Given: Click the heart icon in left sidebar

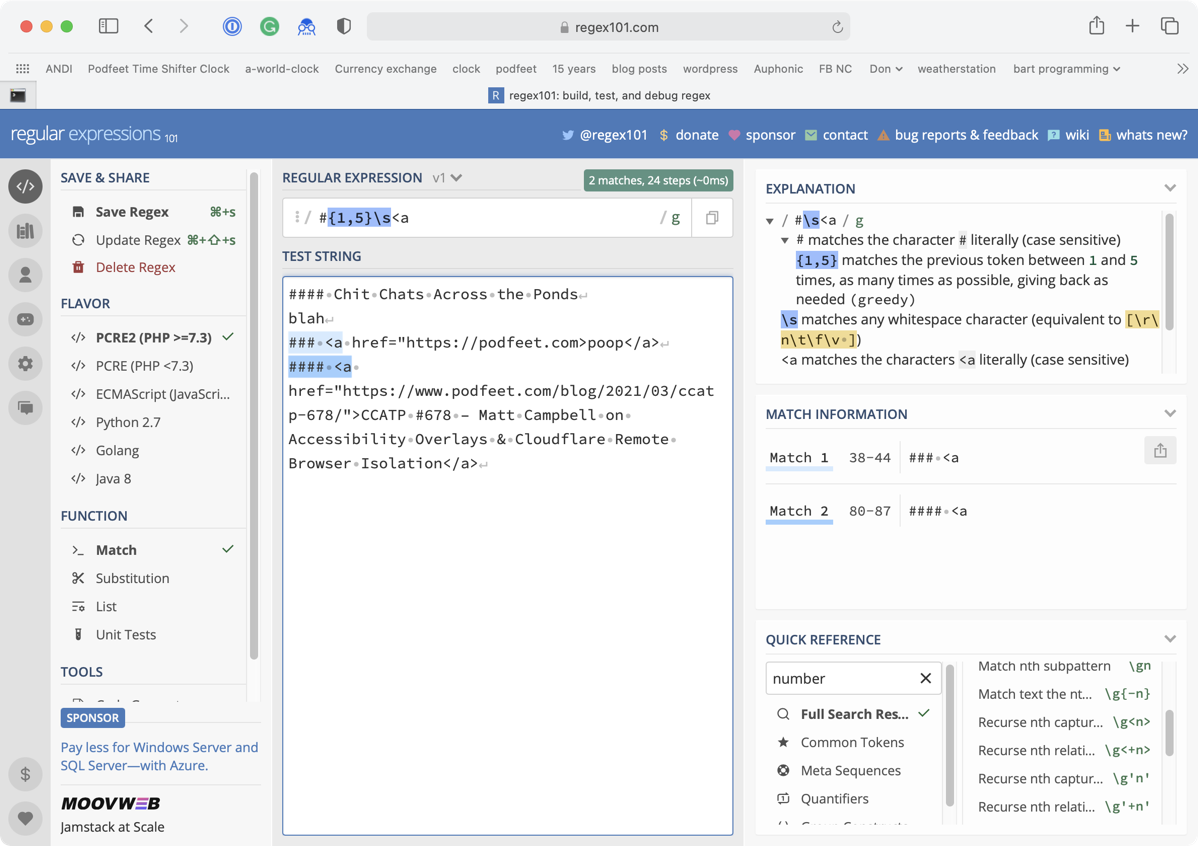Looking at the screenshot, I should click(26, 818).
